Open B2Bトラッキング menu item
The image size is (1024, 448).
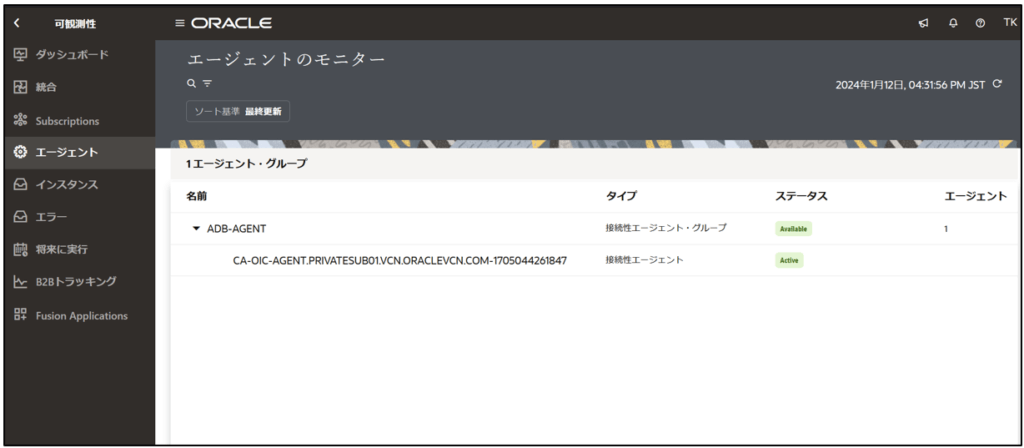[x=78, y=281]
